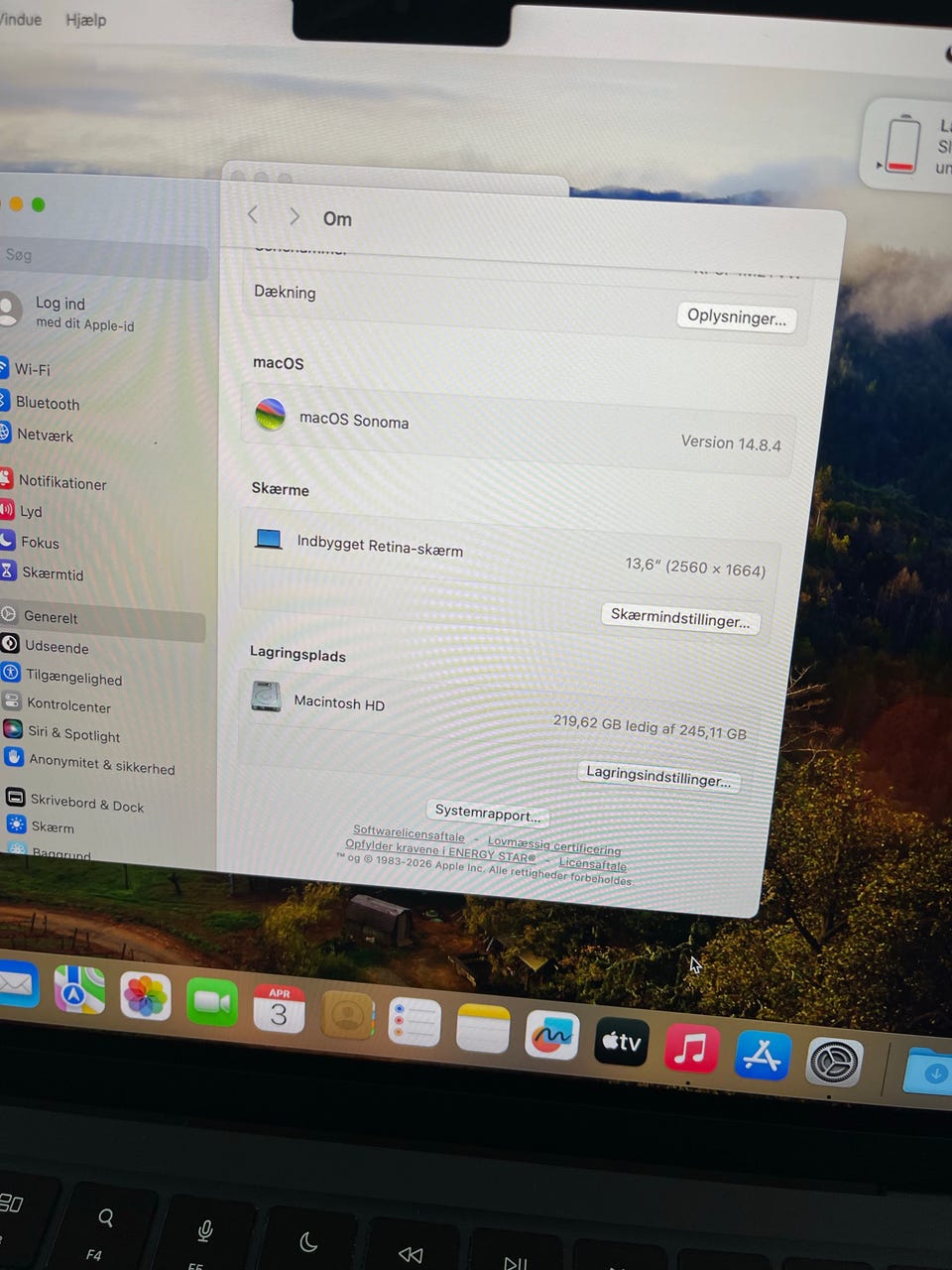Select Lyd in the sidebar
952x1270 pixels.
coord(22,511)
